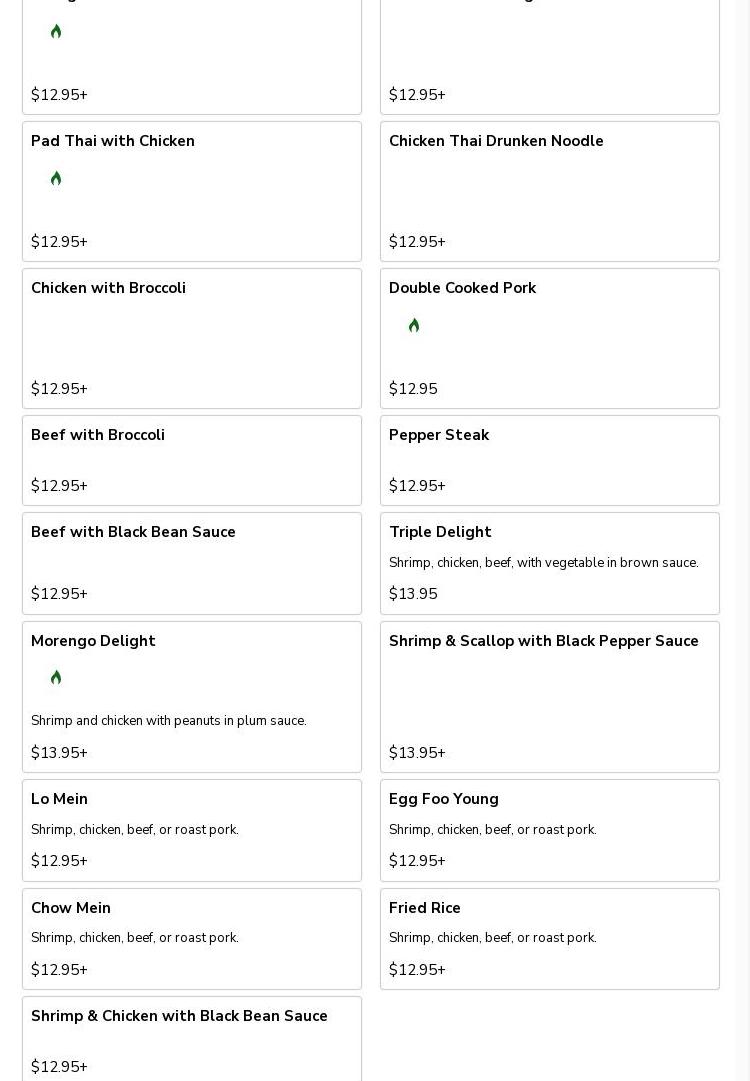Click the spicy flame icon on Double Cooked Pork

click(x=414, y=326)
